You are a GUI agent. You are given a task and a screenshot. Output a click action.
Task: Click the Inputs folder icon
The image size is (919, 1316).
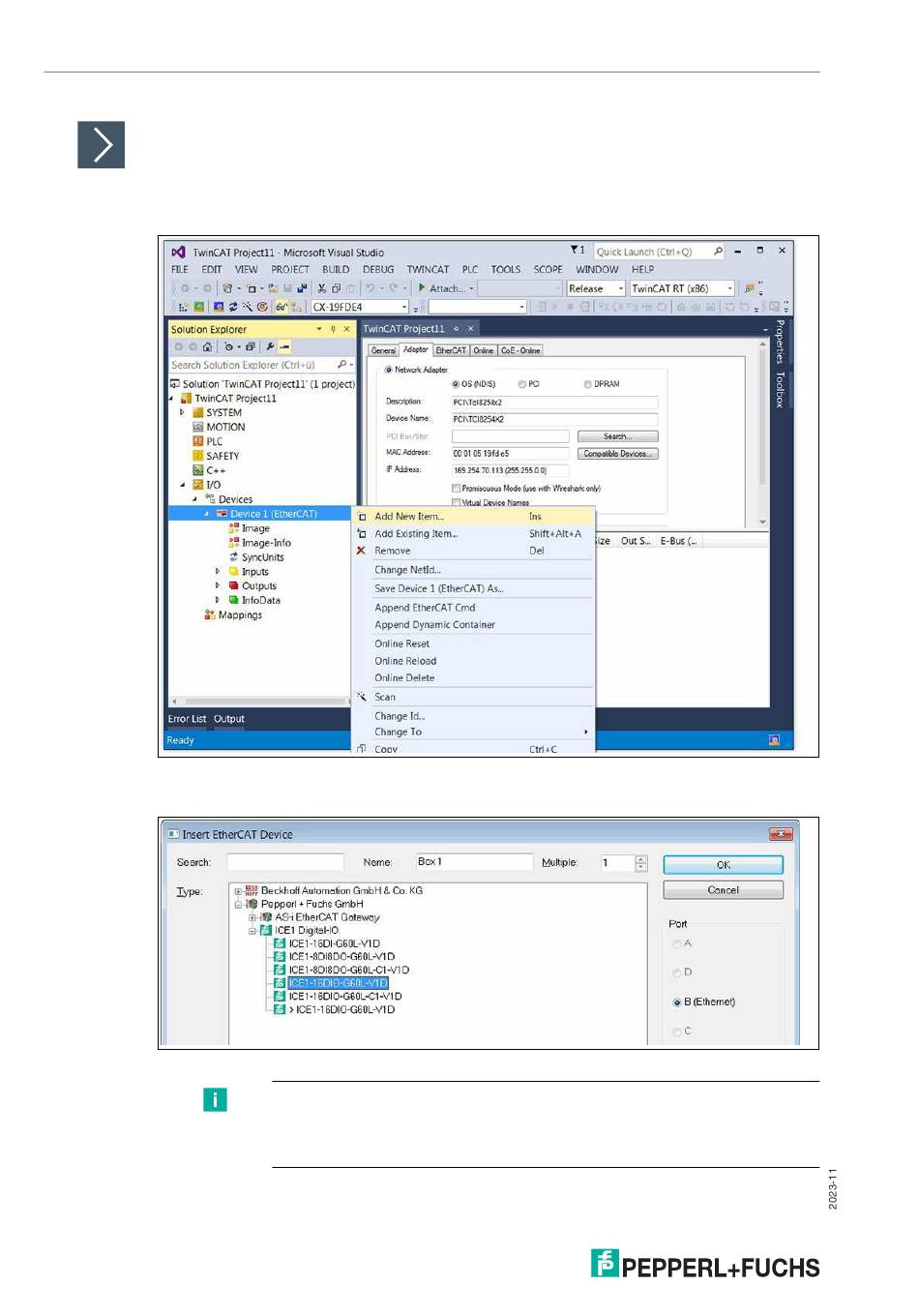click(x=234, y=572)
